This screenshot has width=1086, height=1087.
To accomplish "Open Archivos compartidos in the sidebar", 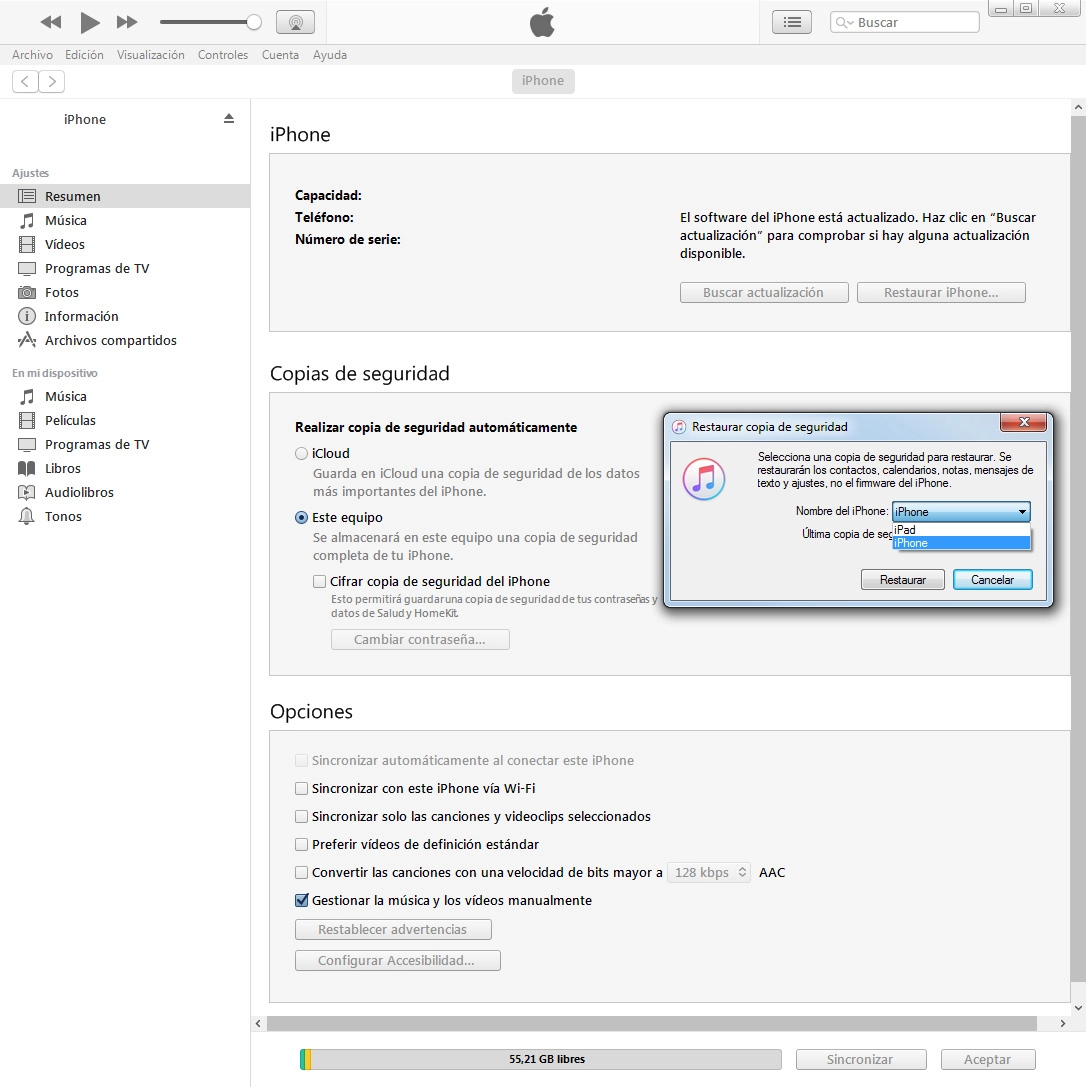I will click(110, 340).
